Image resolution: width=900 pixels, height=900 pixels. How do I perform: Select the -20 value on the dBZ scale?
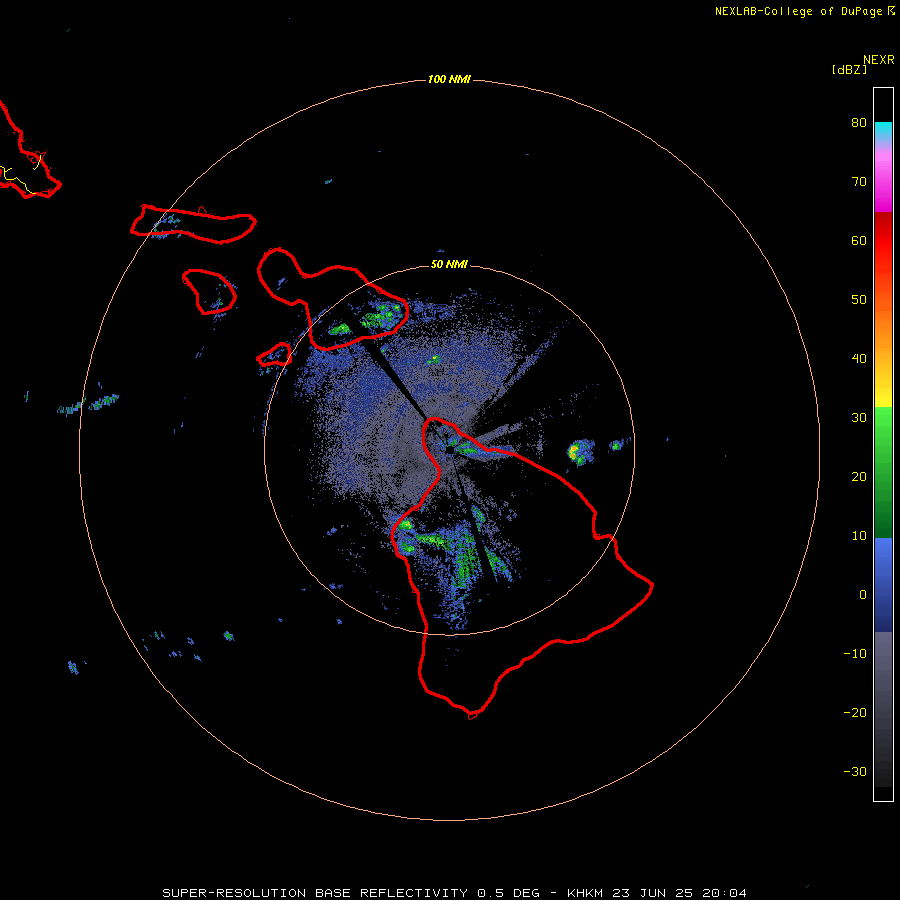[855, 712]
